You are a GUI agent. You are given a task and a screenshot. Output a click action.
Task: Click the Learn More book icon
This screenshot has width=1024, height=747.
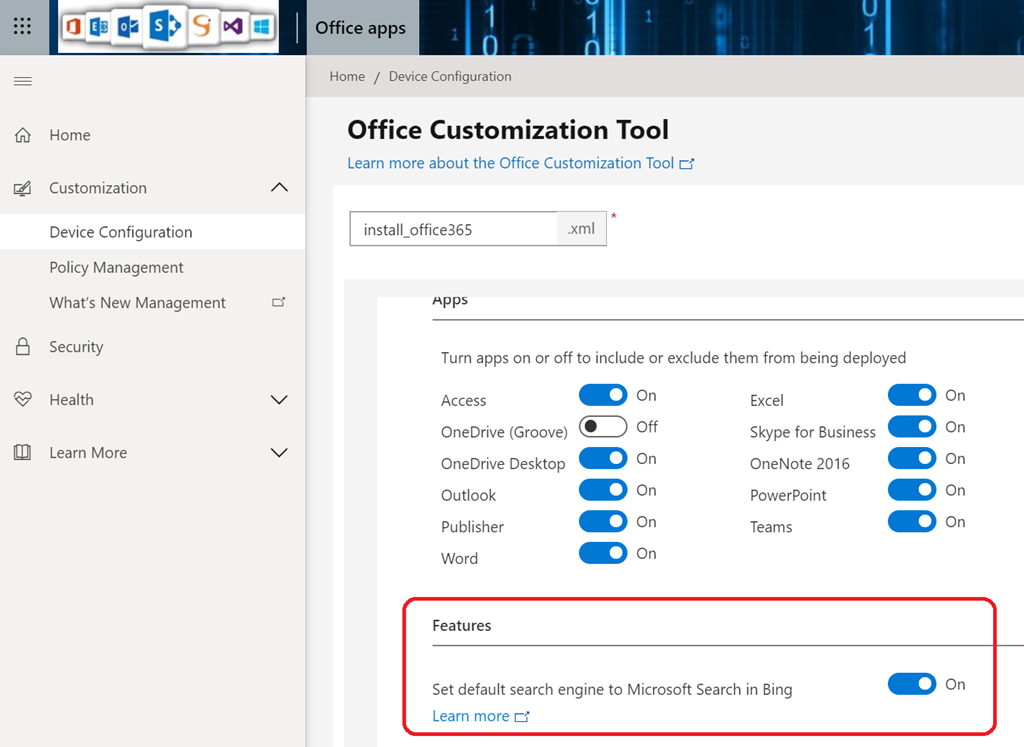coord(23,453)
